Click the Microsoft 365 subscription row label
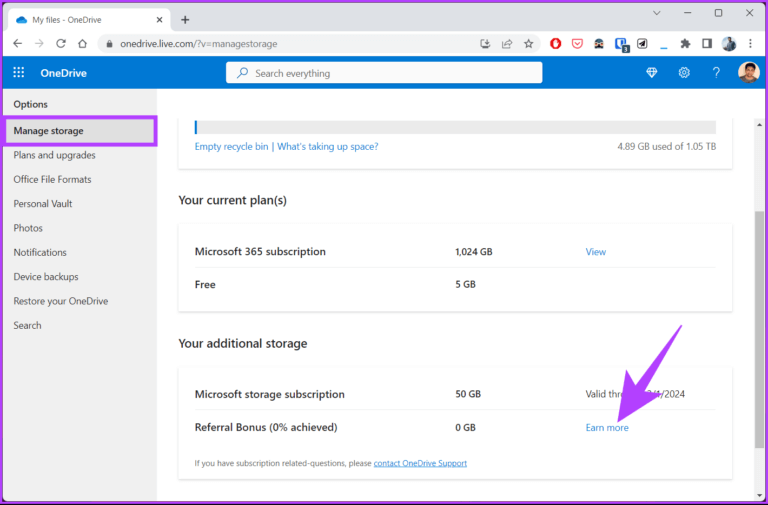Screen dimensions: 768x505 click(x=260, y=251)
